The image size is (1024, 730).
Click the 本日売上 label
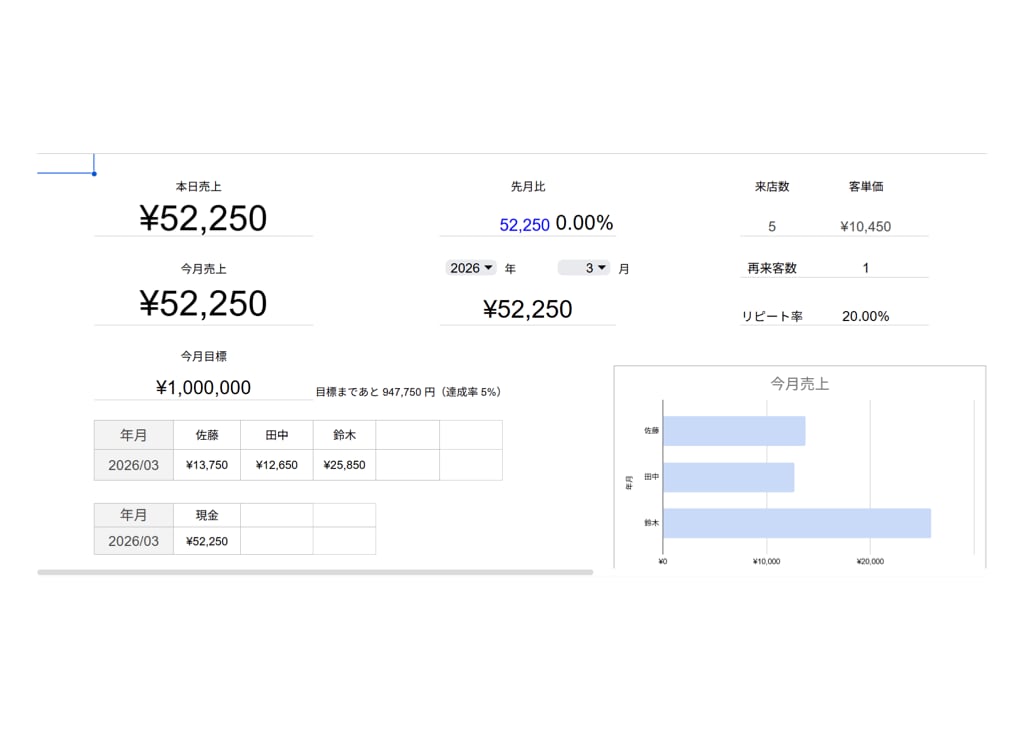(x=199, y=187)
